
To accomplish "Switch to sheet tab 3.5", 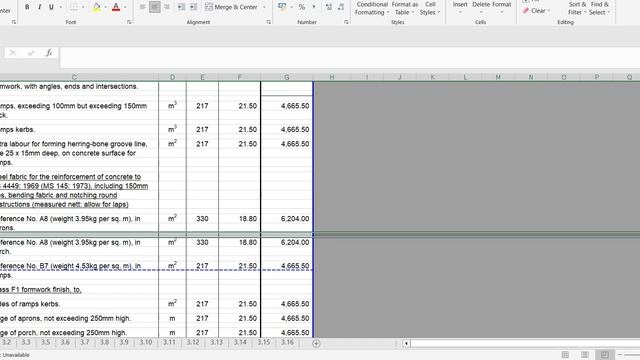I will [45, 342].
